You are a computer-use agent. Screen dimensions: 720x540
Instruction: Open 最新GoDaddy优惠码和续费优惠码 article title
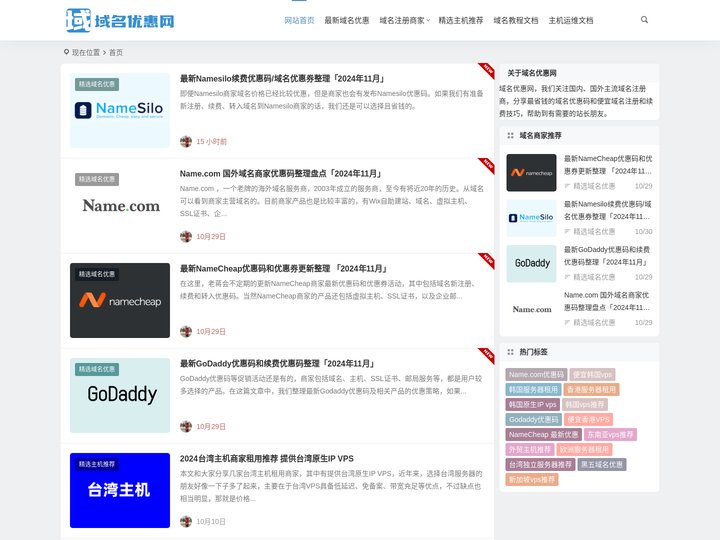(277, 364)
